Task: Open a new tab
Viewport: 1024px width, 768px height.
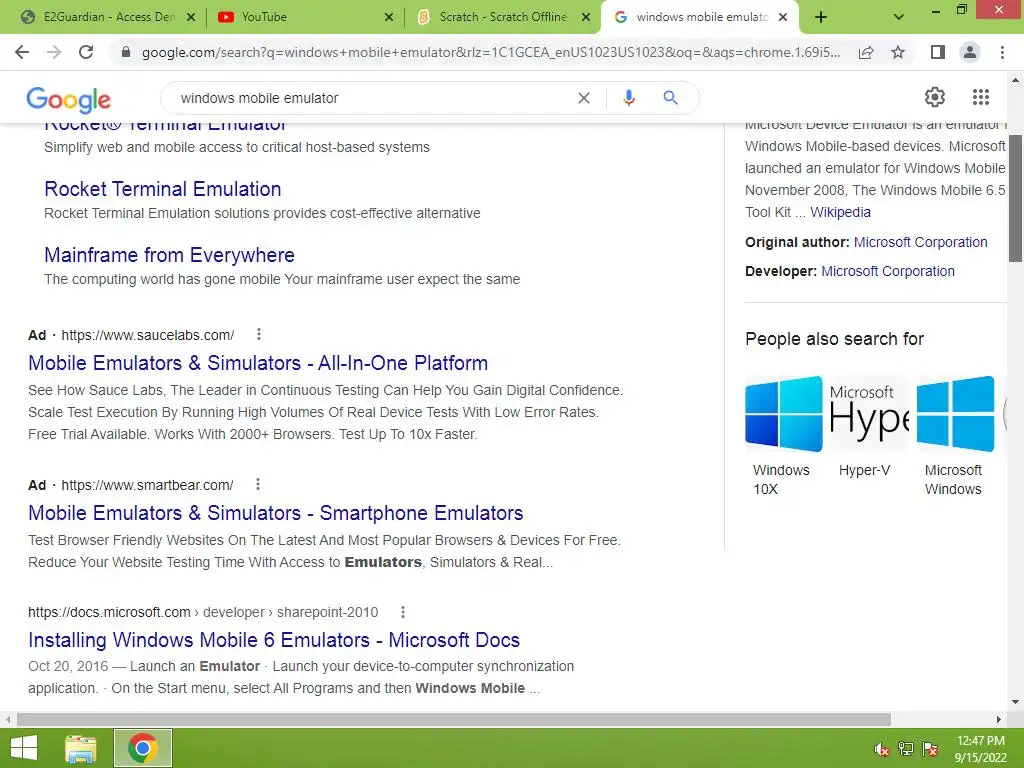Action: (821, 17)
